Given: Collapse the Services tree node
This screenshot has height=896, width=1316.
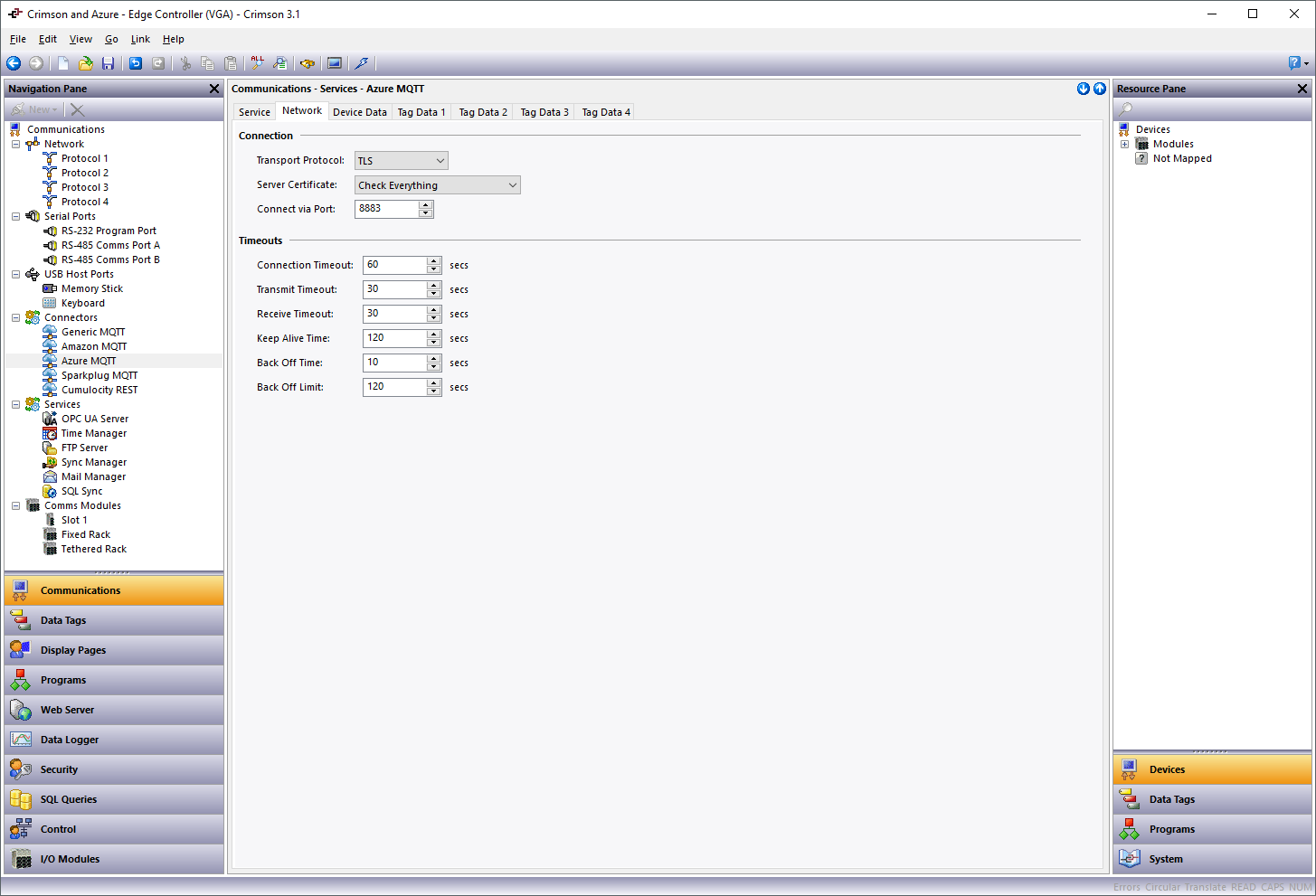Looking at the screenshot, I should point(15,404).
